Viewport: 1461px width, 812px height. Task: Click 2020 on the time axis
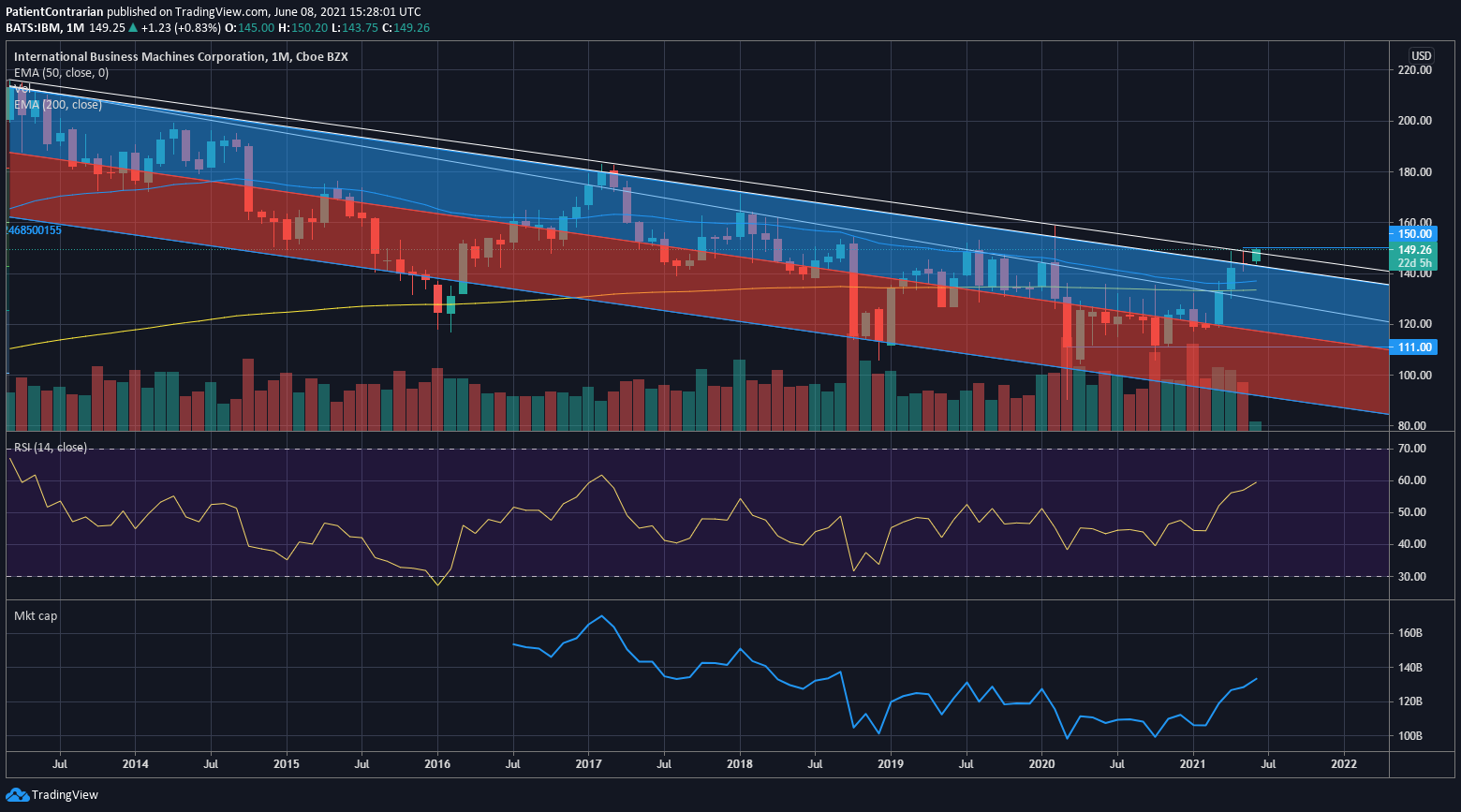[x=1042, y=764]
